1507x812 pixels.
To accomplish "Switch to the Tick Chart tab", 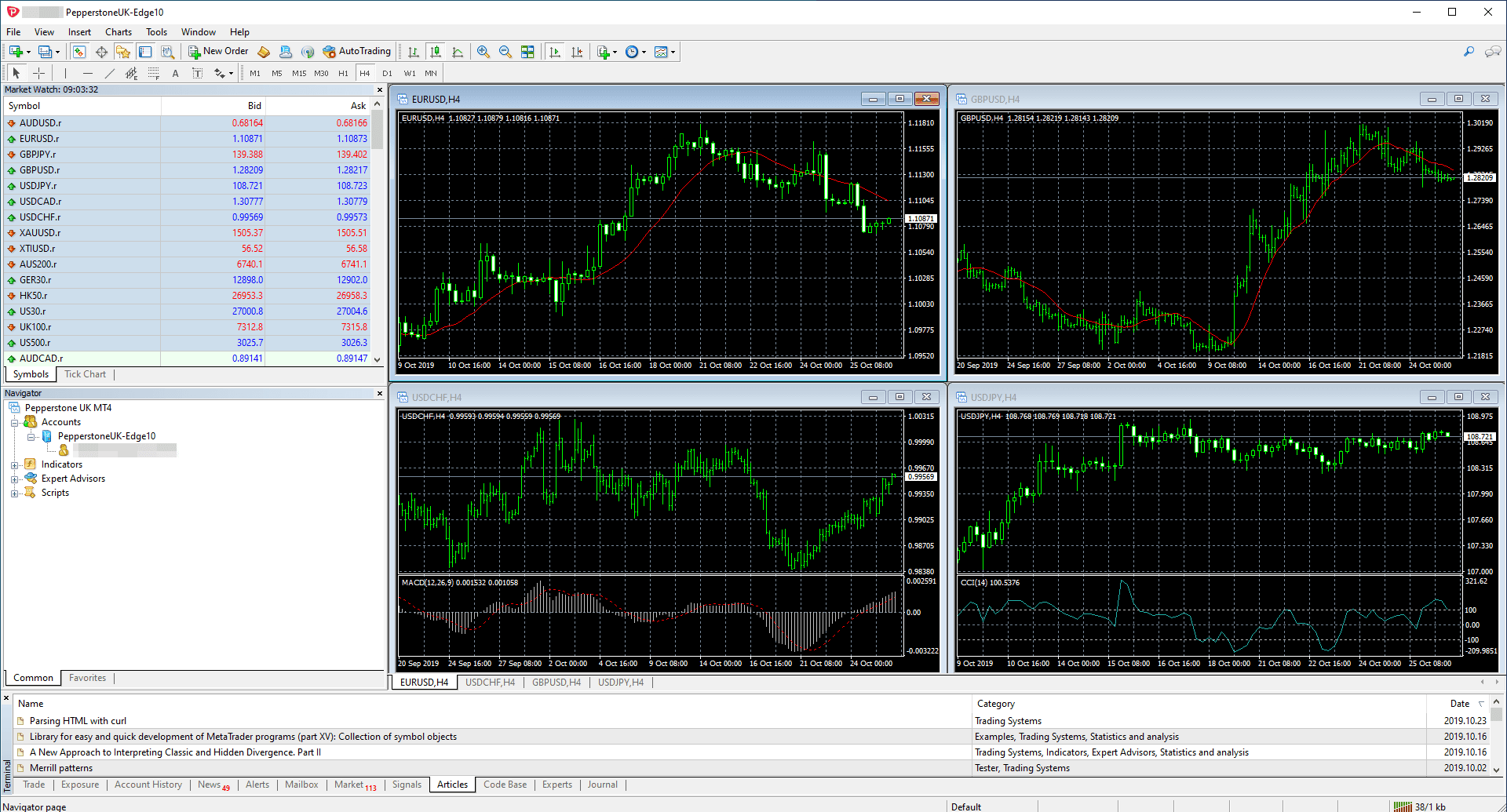I will coord(85,374).
